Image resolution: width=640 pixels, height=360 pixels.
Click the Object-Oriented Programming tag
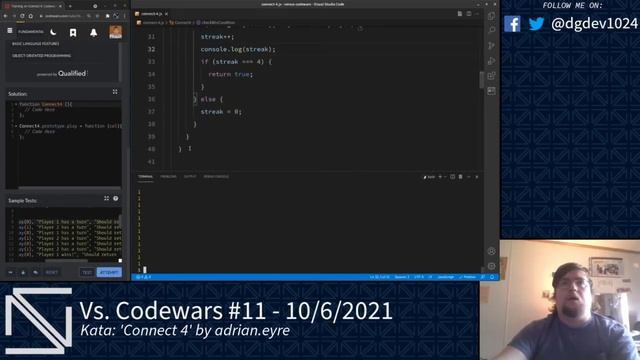click(x=41, y=56)
